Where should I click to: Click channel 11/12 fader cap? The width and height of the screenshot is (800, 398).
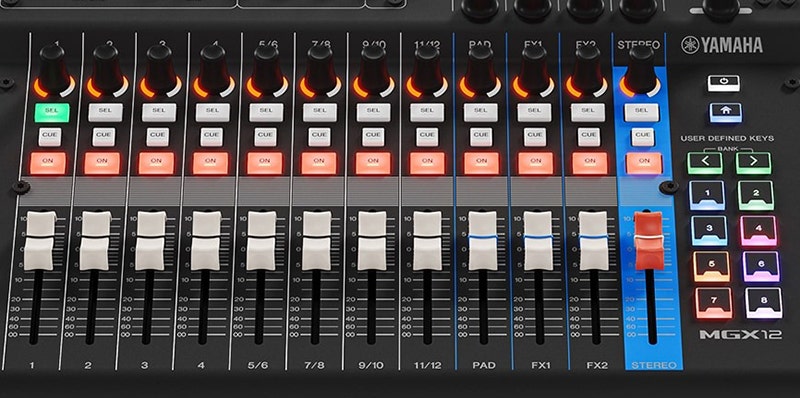[x=427, y=241]
